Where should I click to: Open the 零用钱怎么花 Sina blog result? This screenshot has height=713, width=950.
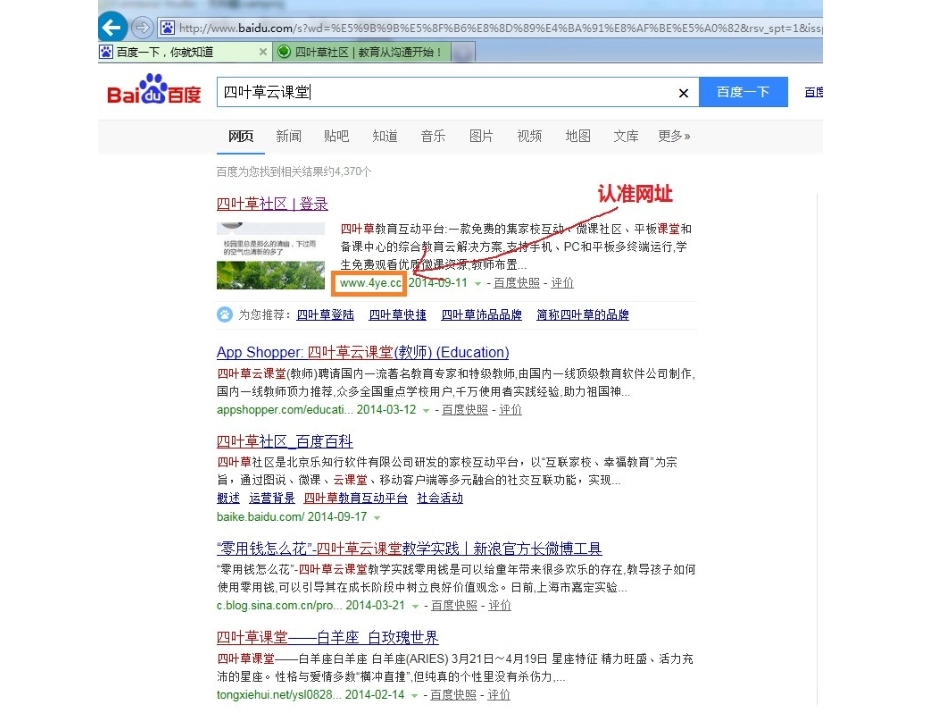tap(409, 548)
